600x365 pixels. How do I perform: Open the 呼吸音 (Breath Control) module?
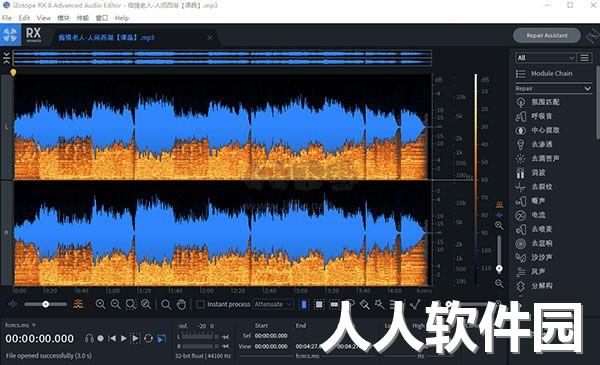point(534,116)
